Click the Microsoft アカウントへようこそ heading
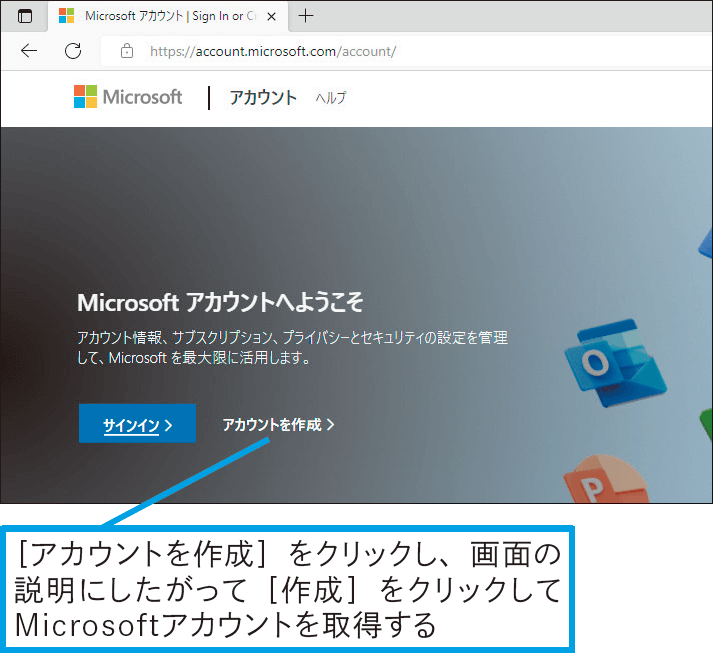Screen dimensions: 713x653 pyautogui.click(x=220, y=302)
